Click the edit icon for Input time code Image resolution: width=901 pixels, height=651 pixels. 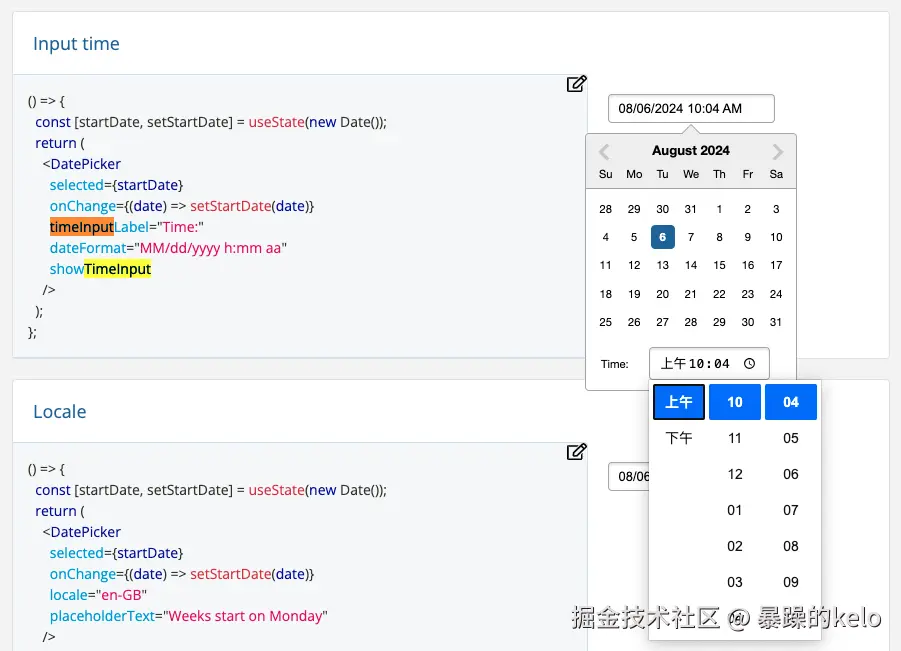pos(576,84)
